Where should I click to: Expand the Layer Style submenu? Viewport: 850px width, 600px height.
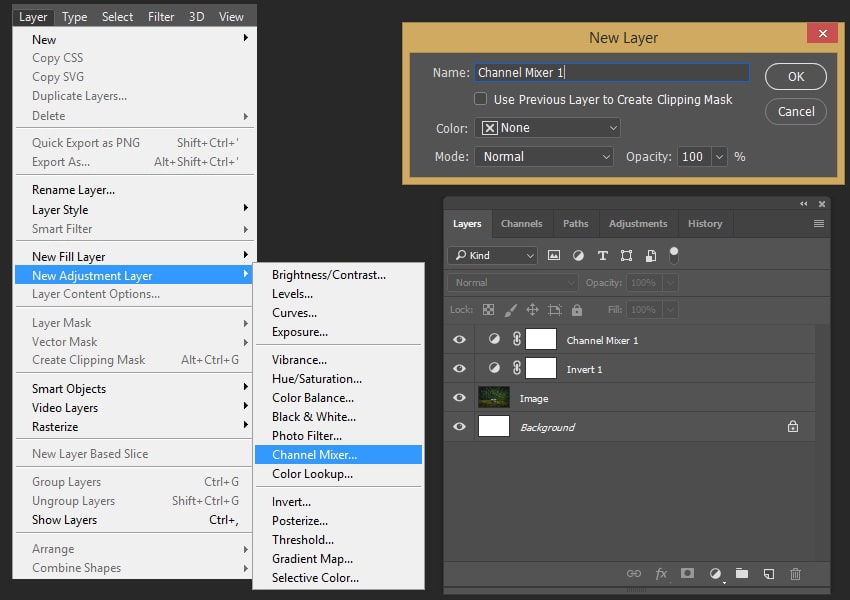click(134, 209)
